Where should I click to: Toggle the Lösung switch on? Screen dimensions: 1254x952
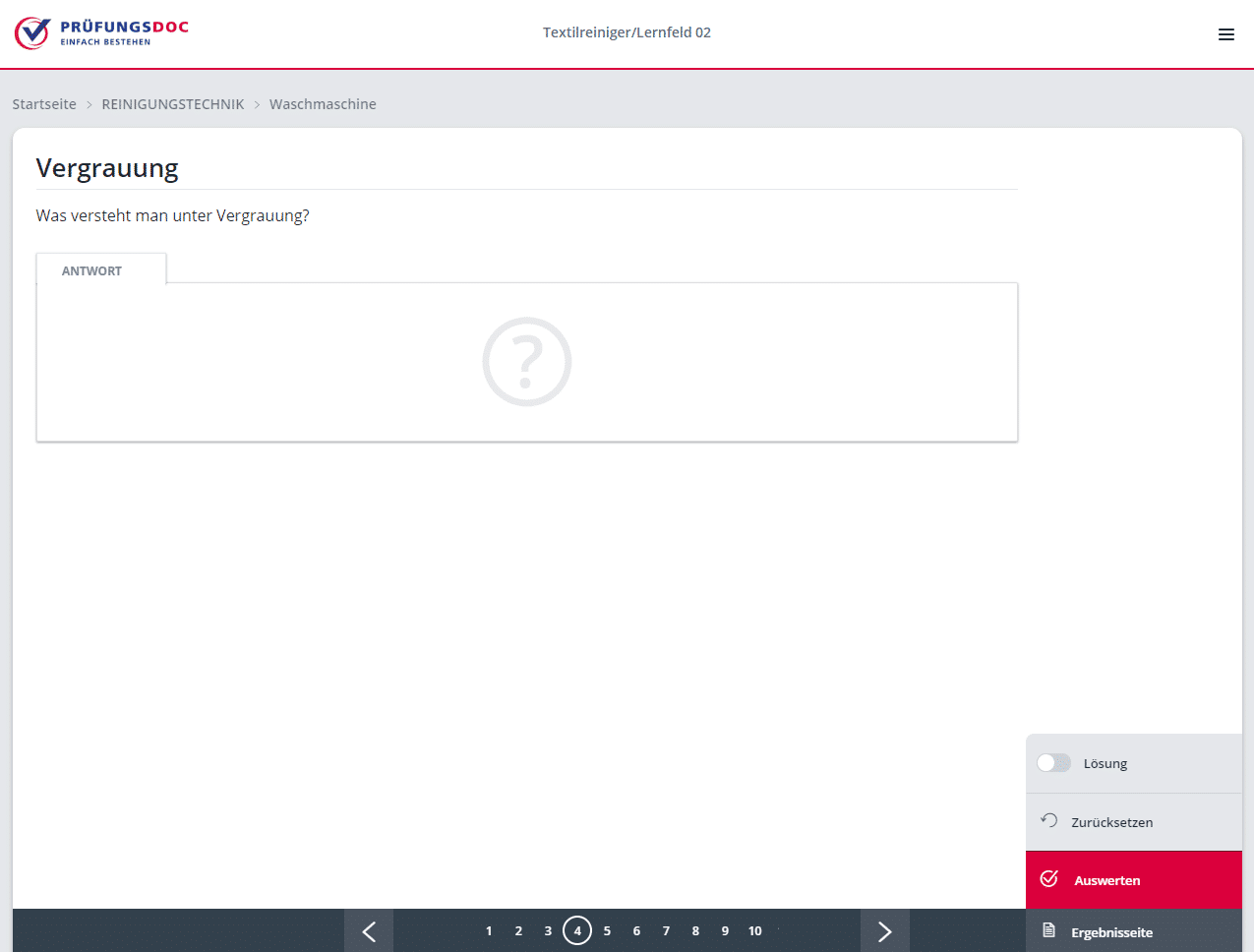click(x=1053, y=763)
